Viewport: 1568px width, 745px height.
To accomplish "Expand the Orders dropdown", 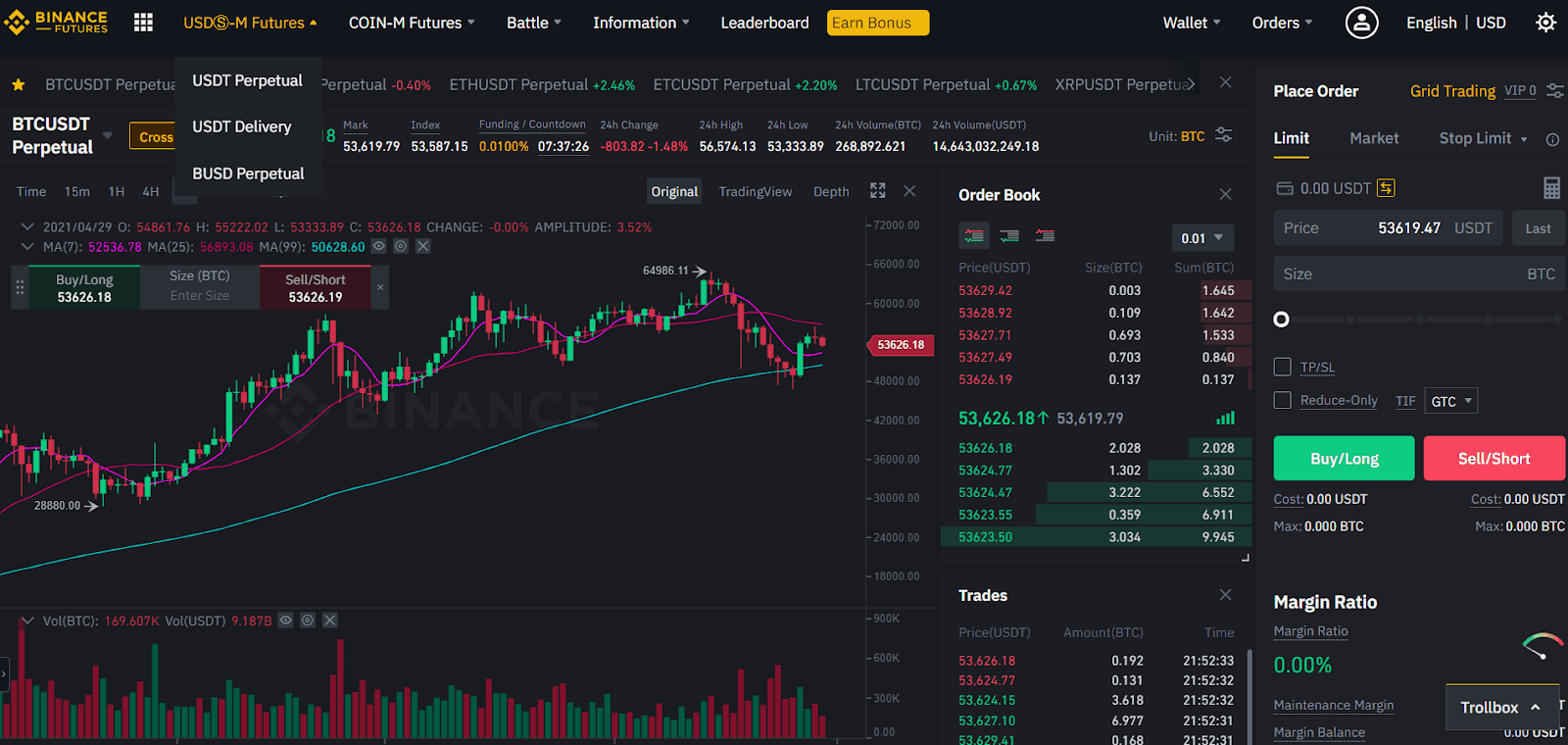I will pos(1282,23).
